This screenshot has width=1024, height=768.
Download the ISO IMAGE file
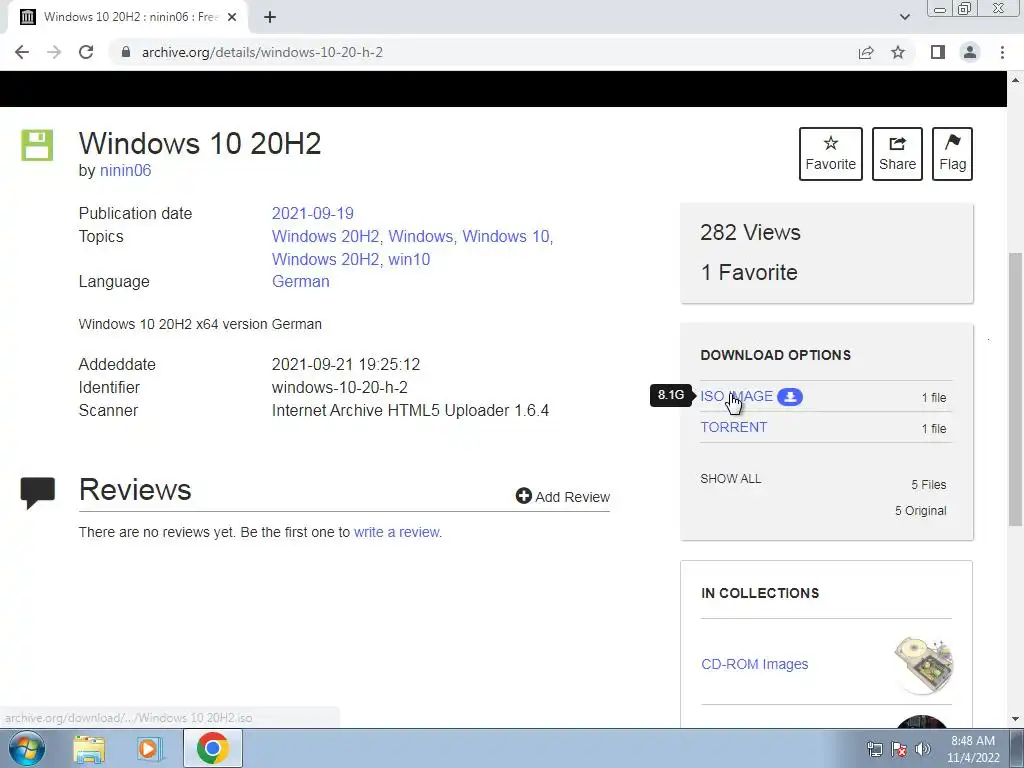click(737, 396)
